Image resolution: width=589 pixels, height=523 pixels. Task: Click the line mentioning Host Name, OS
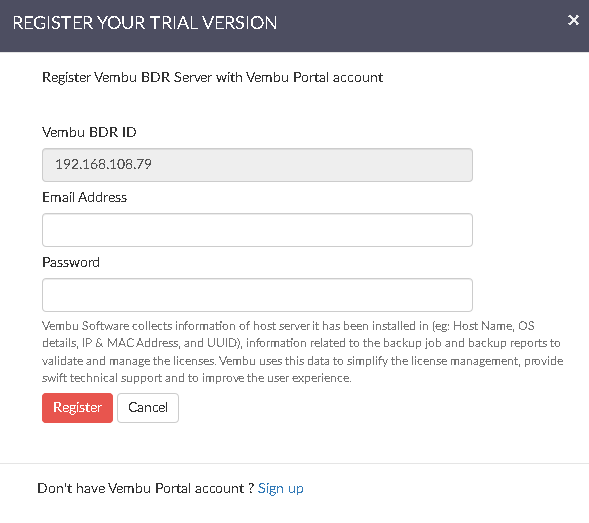pyautogui.click(x=288, y=326)
